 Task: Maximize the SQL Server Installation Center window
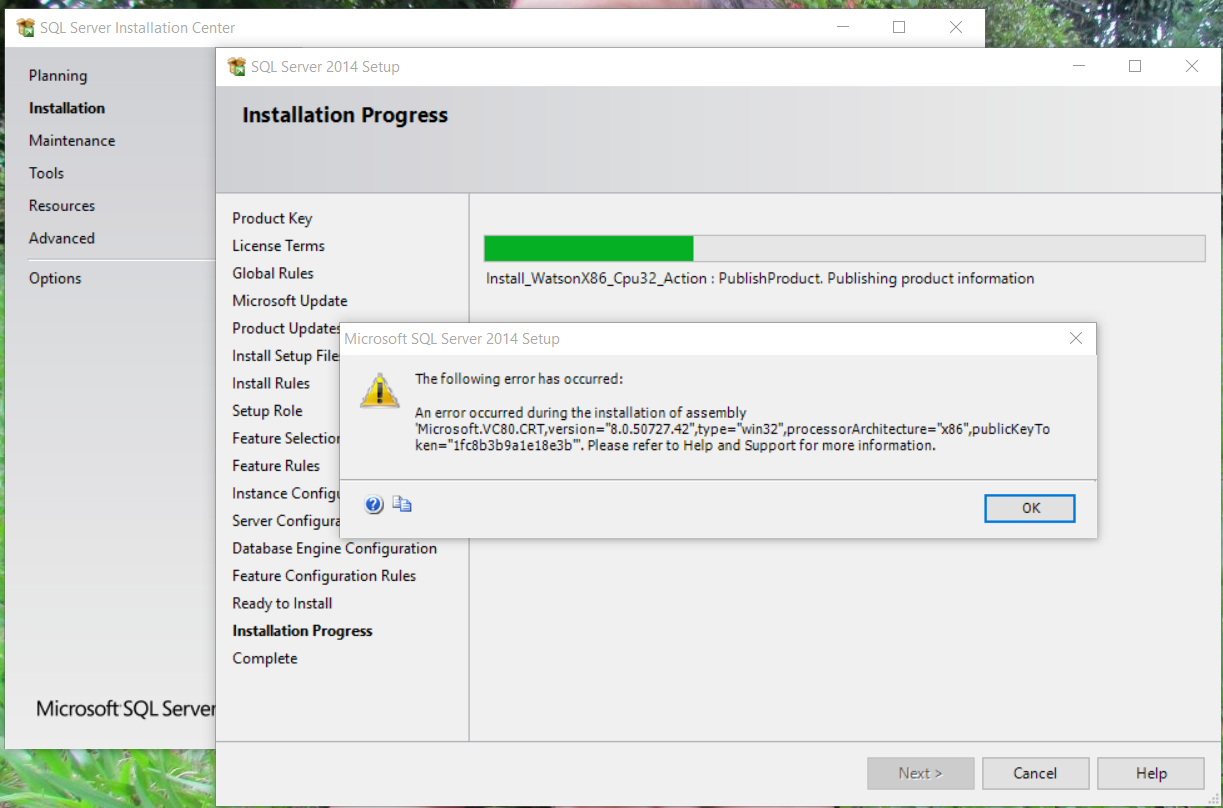point(899,28)
